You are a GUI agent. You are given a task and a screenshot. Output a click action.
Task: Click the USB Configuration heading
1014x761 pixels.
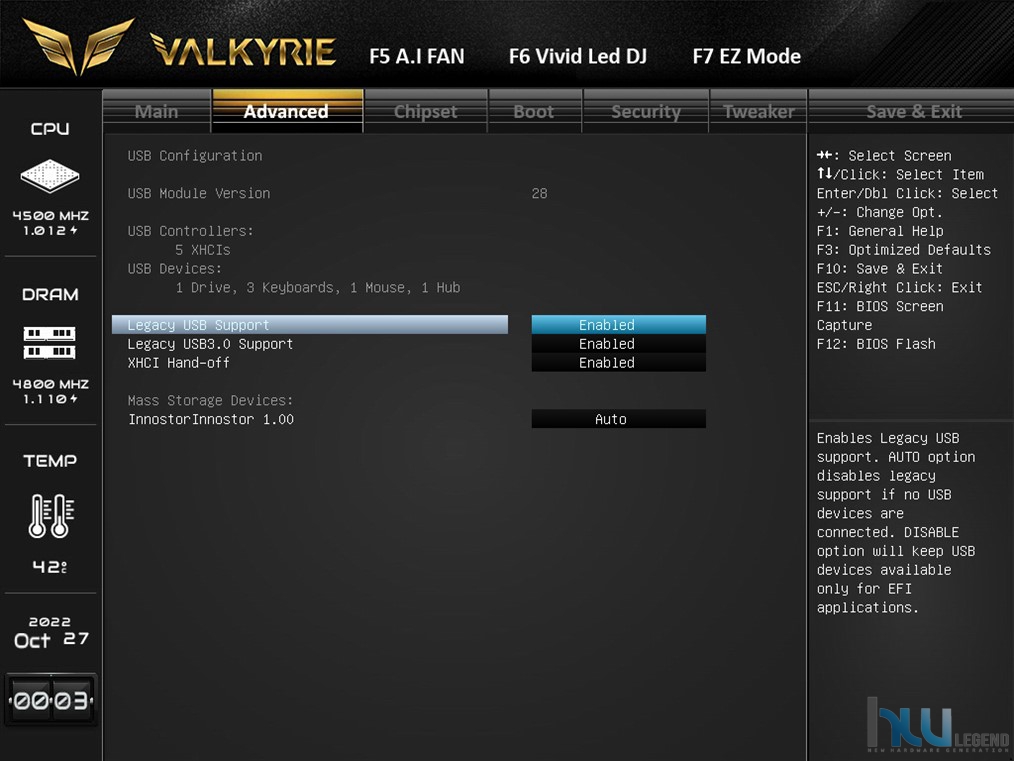click(195, 156)
